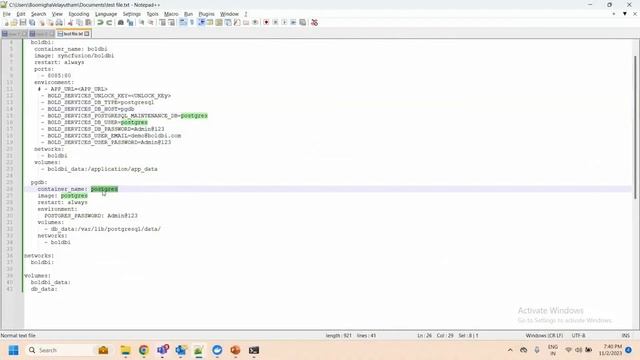Viewport: 640px width, 360px height.
Task: Toggle show all characters icon
Action: pos(192,22)
